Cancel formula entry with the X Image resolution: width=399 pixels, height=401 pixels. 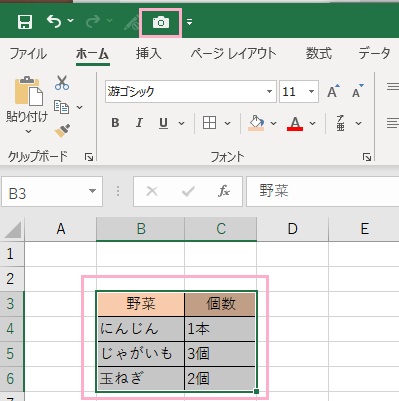pos(152,191)
